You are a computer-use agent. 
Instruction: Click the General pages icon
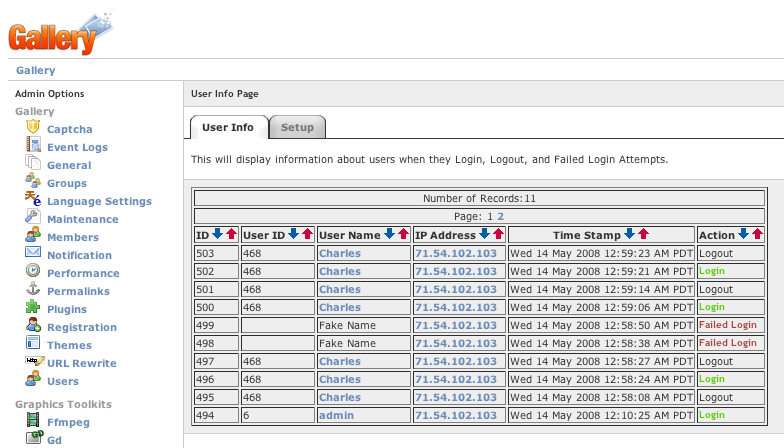tap(33, 163)
